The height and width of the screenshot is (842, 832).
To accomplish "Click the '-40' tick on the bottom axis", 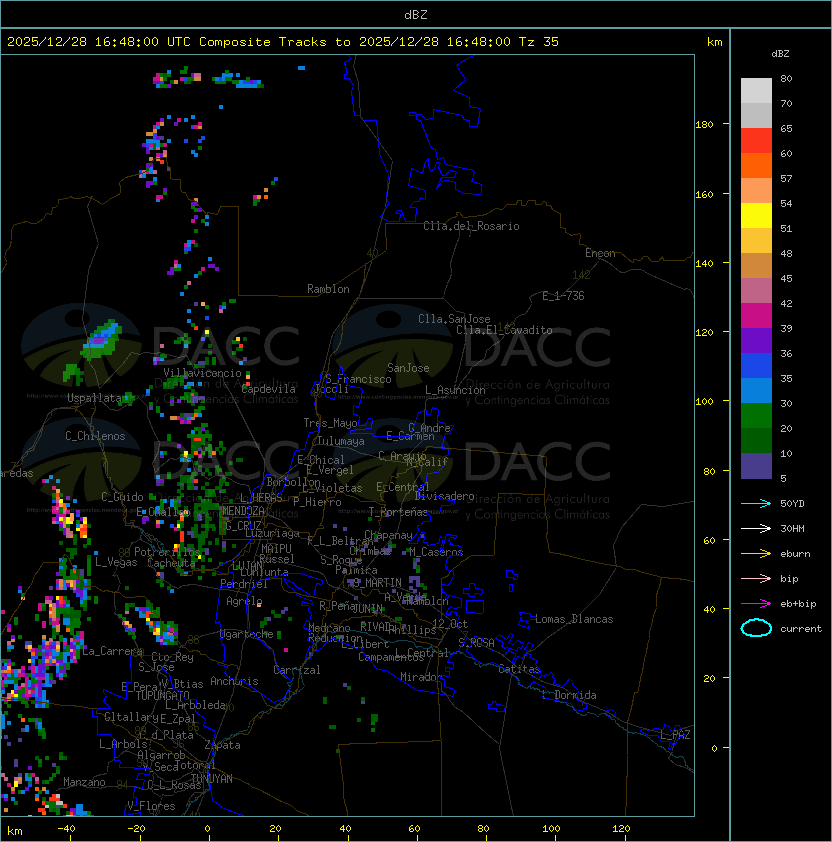I will point(66,829).
